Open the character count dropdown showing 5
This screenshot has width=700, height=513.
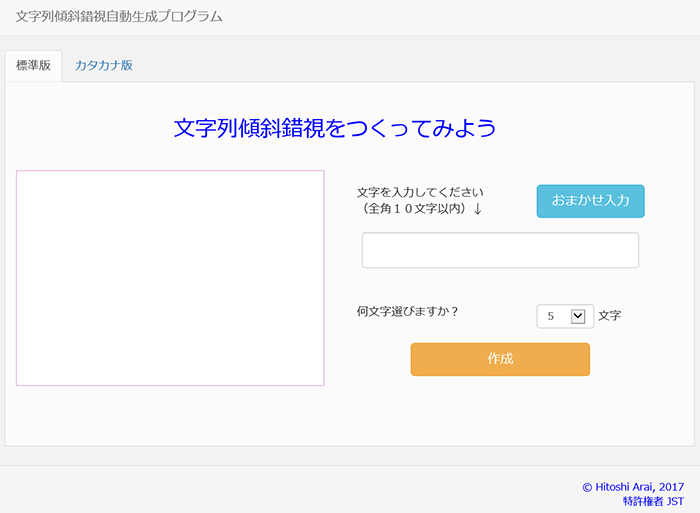pos(565,316)
